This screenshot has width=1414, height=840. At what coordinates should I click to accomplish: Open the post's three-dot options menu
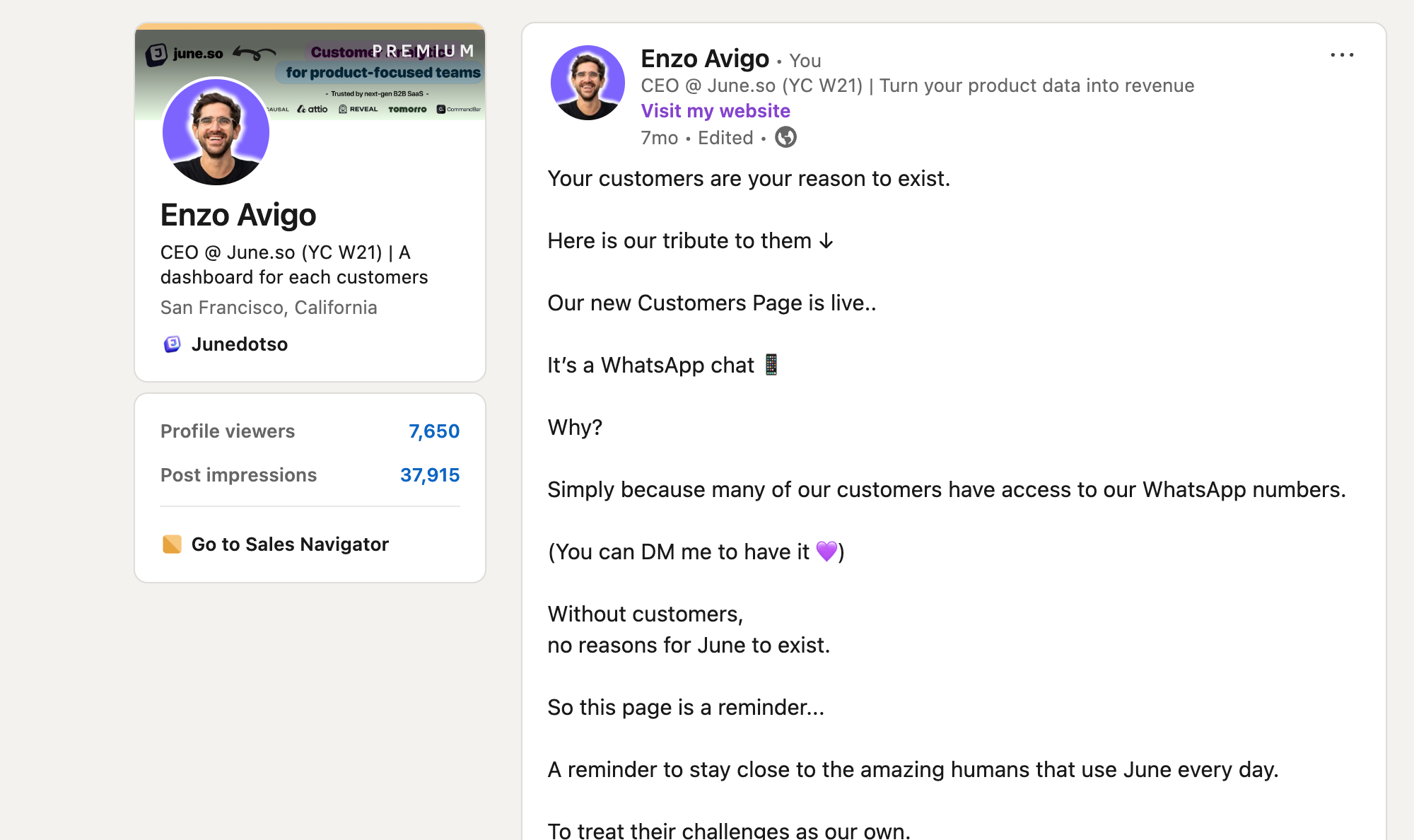[1341, 55]
